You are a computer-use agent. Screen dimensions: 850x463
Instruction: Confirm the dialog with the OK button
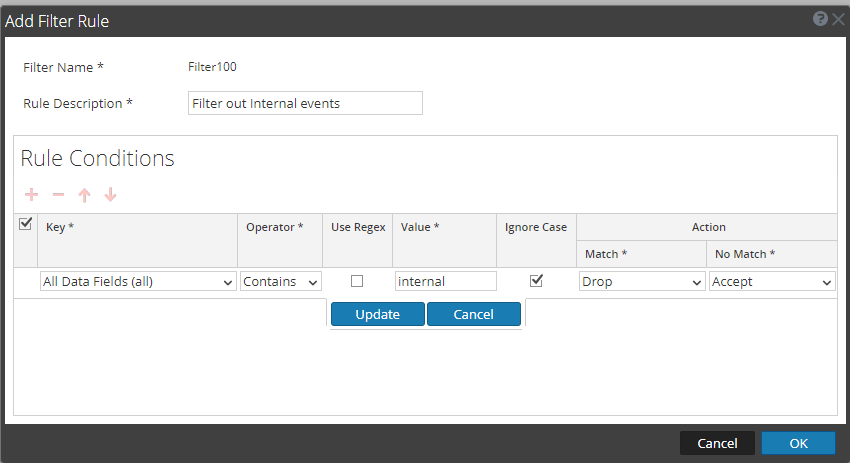click(x=798, y=443)
